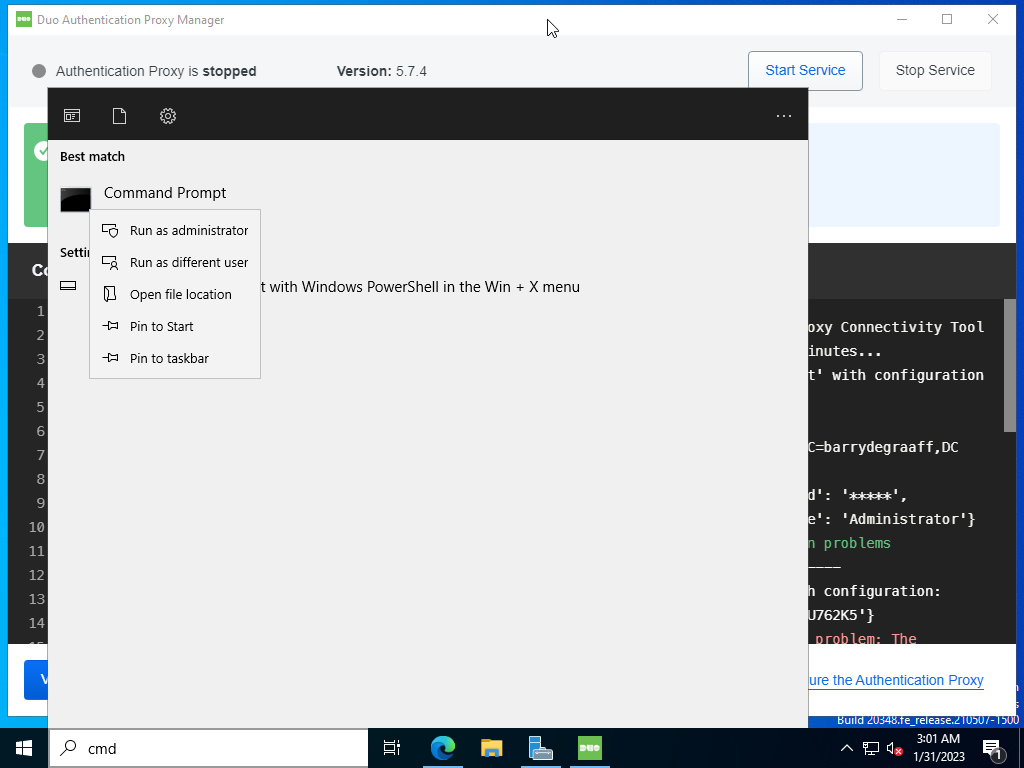1024x768 pixels.
Task: Click line number 1 in config editor
Action: coord(40,312)
